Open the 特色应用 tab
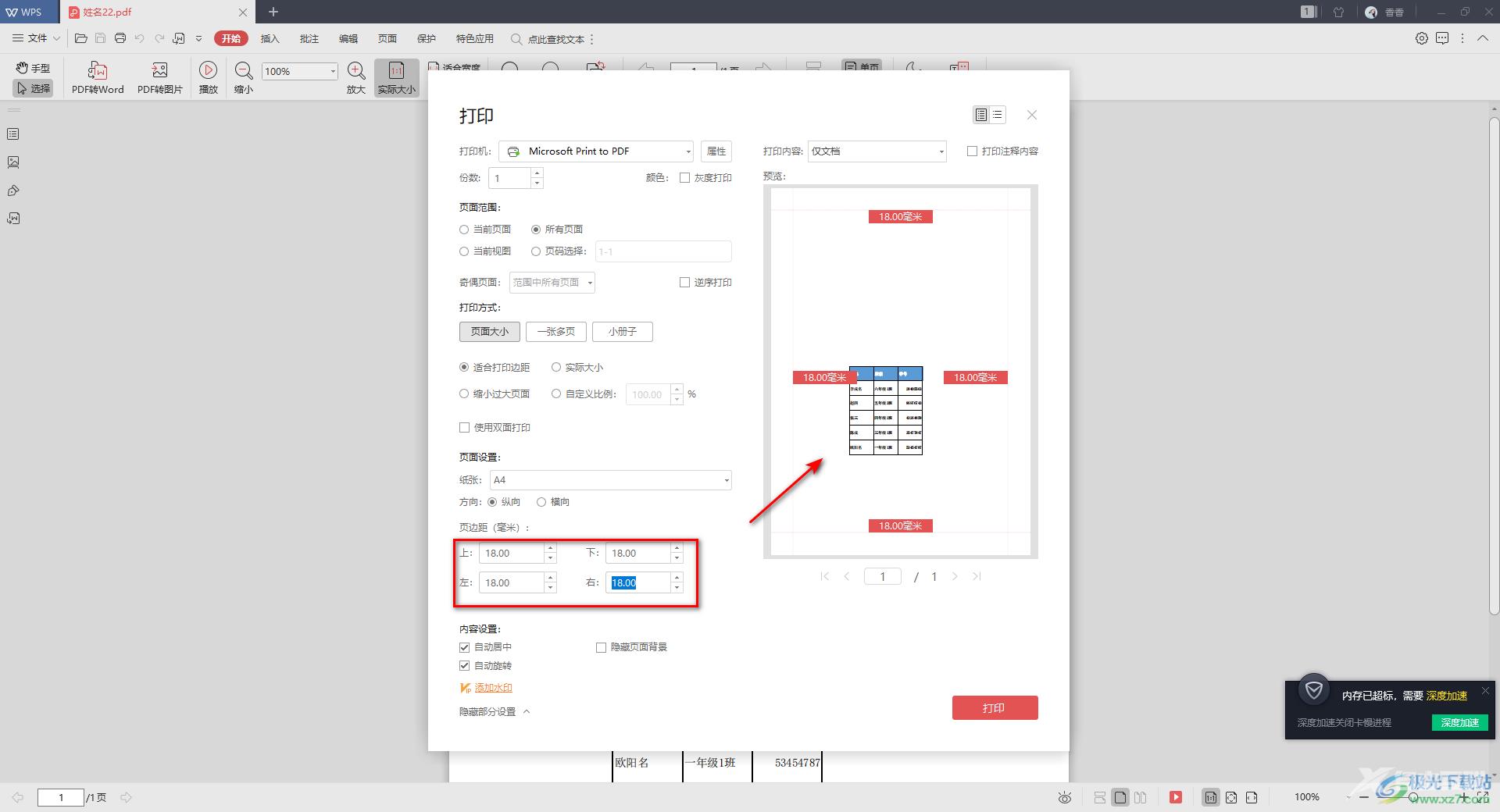This screenshot has height=812, width=1500. coord(475,38)
